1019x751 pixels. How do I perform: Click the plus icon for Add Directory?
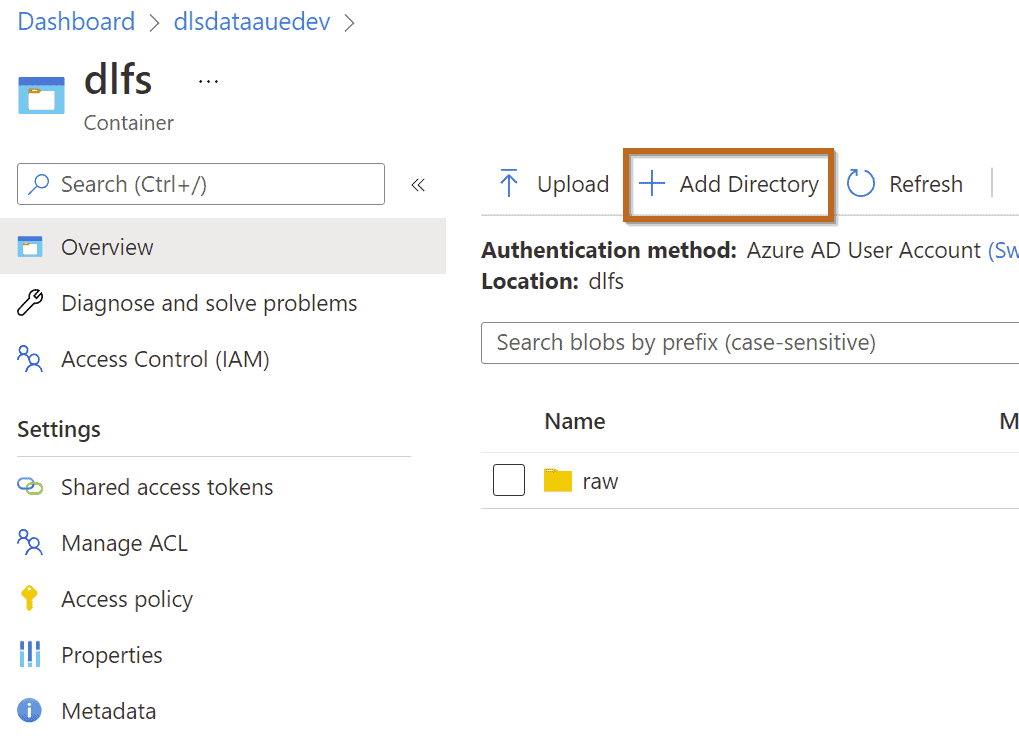click(x=652, y=184)
